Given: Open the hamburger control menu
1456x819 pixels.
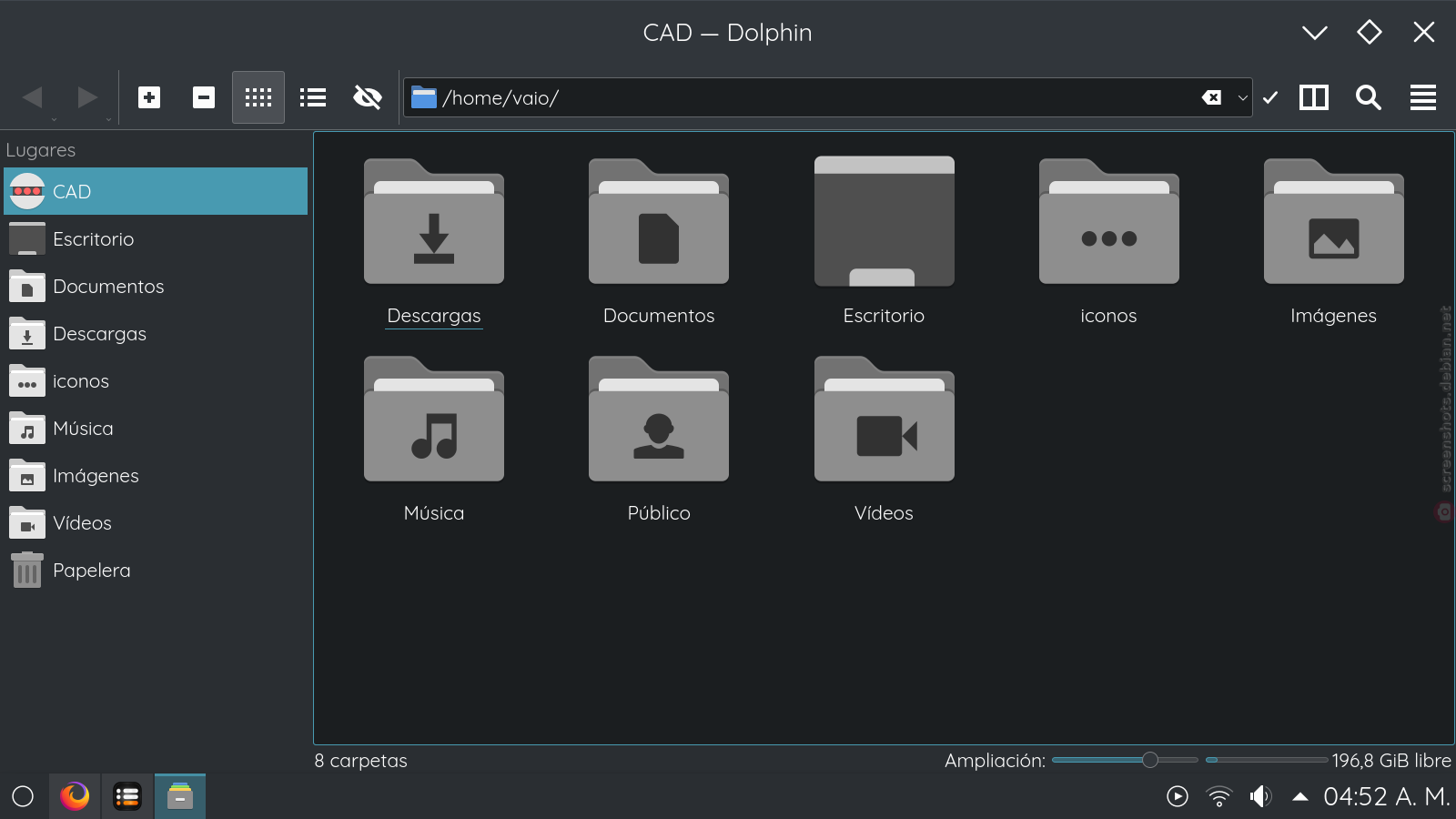Looking at the screenshot, I should pyautogui.click(x=1423, y=97).
